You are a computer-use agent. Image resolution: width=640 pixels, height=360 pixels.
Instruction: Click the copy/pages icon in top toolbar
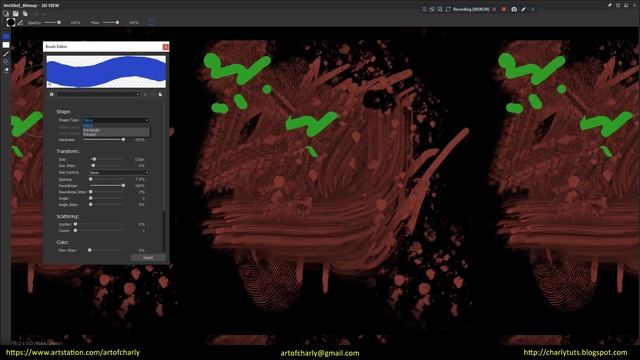pos(25,13)
